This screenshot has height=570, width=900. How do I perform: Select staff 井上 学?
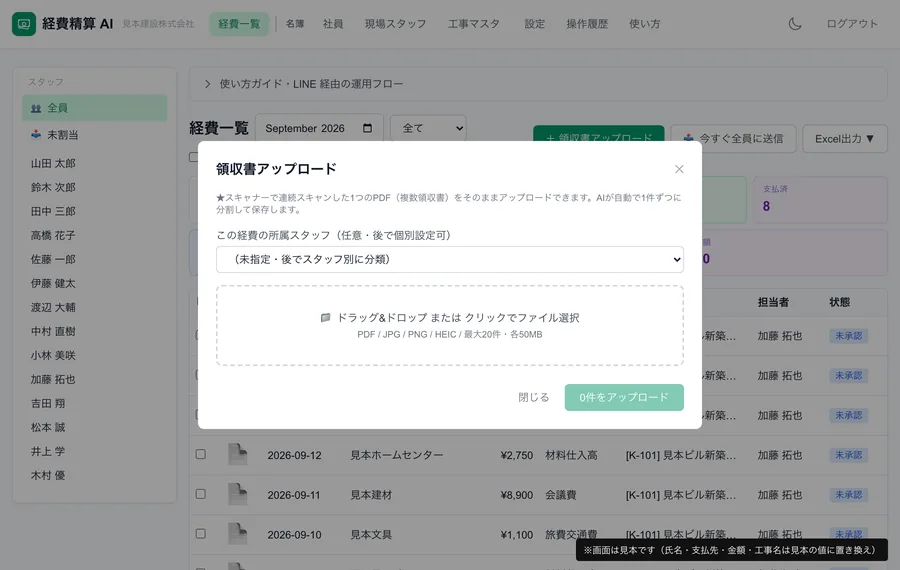pos(48,452)
